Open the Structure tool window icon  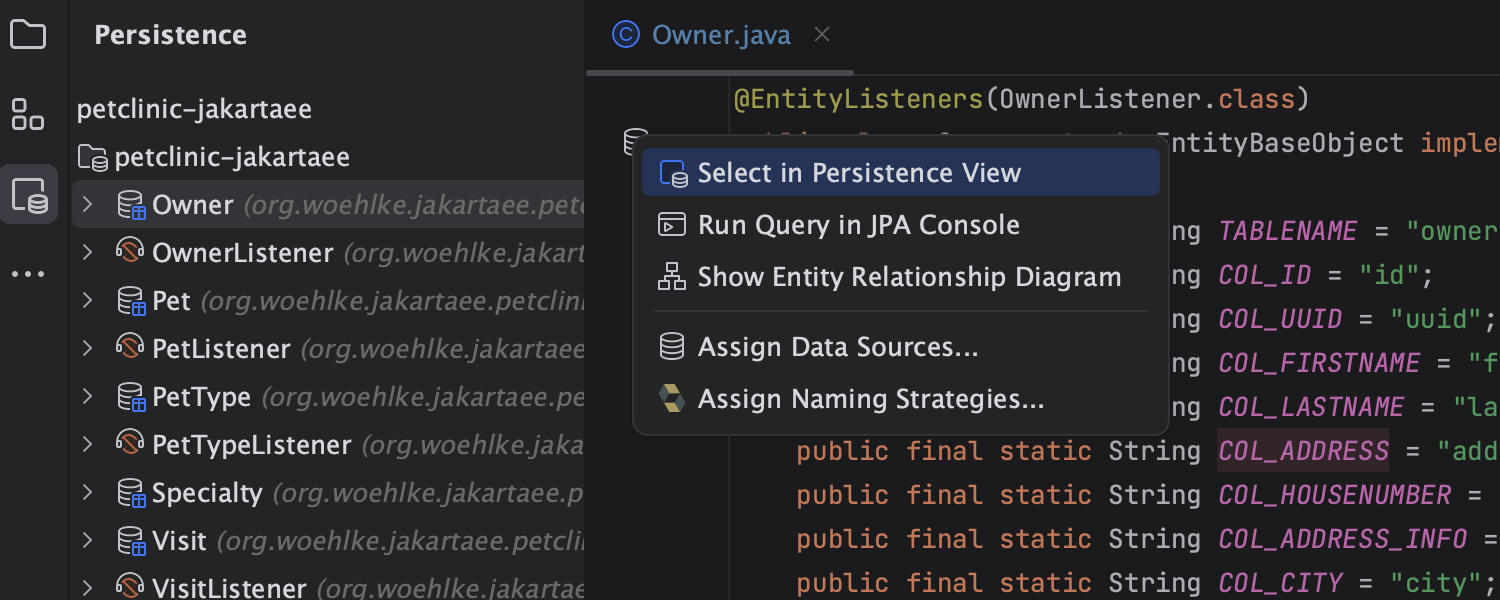pyautogui.click(x=28, y=115)
